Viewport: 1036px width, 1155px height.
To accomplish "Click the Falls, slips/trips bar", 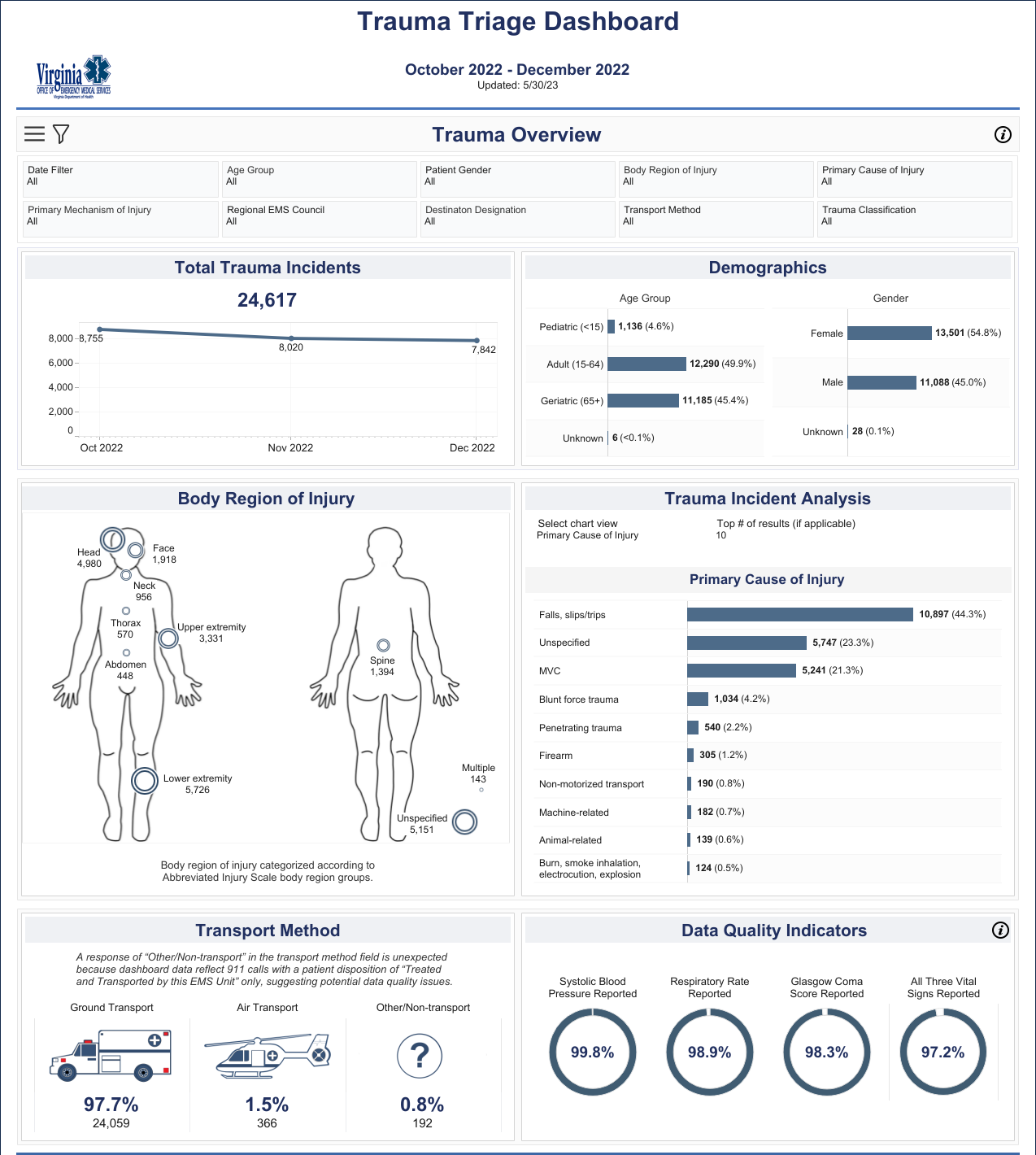I will [799, 614].
